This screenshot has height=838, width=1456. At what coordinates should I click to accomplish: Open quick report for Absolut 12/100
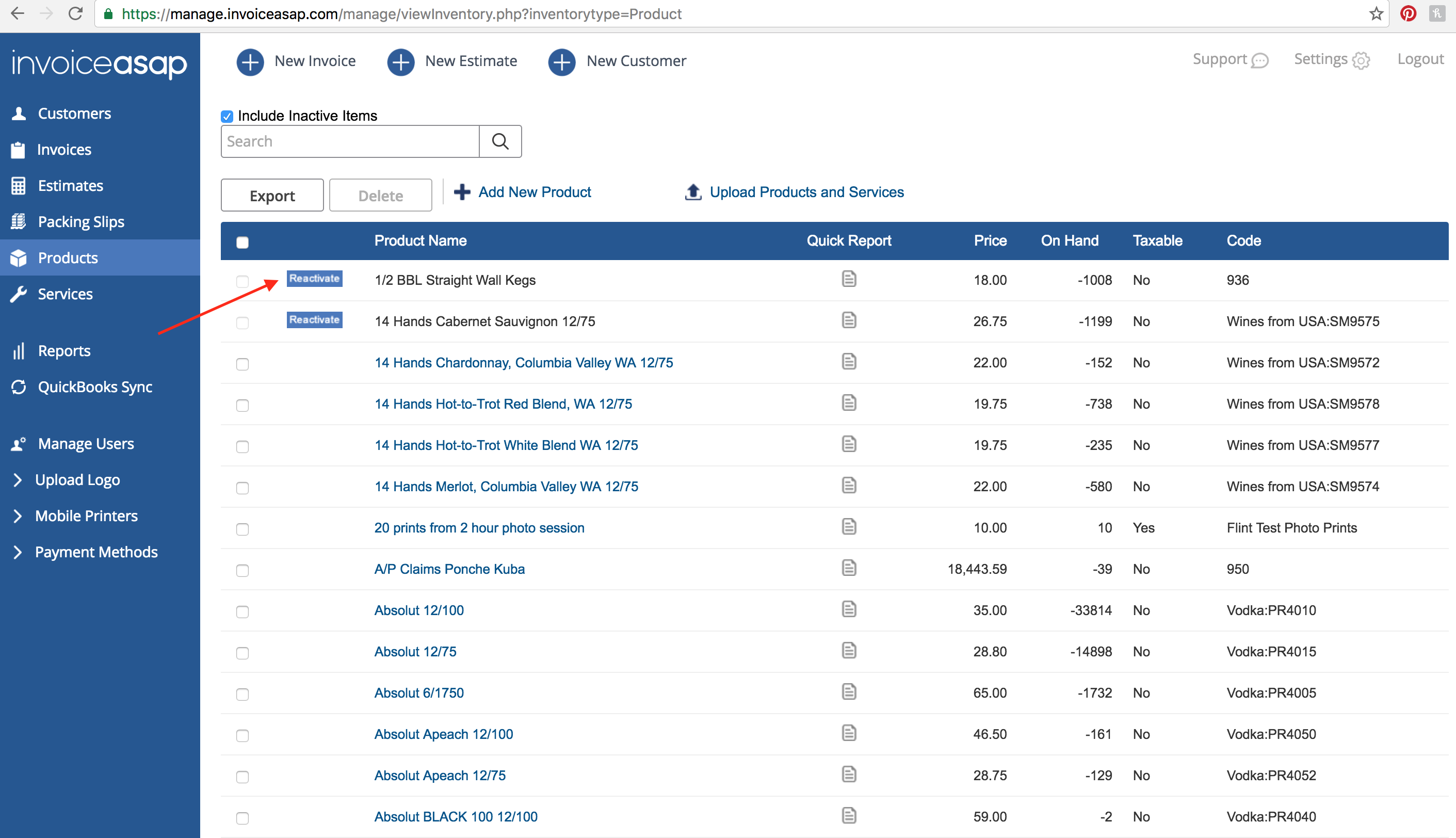tap(849, 609)
